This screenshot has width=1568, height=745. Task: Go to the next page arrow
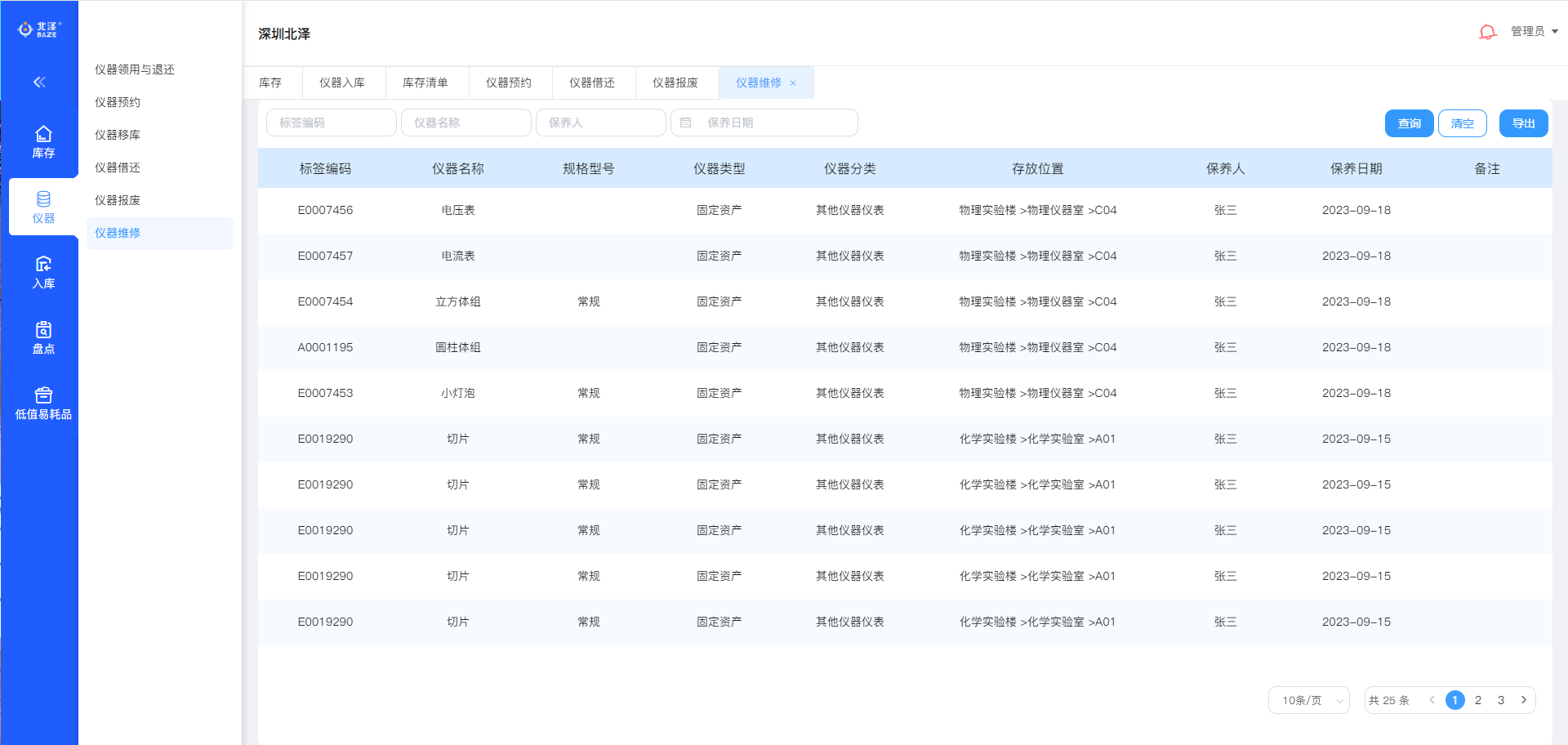[x=1523, y=700]
